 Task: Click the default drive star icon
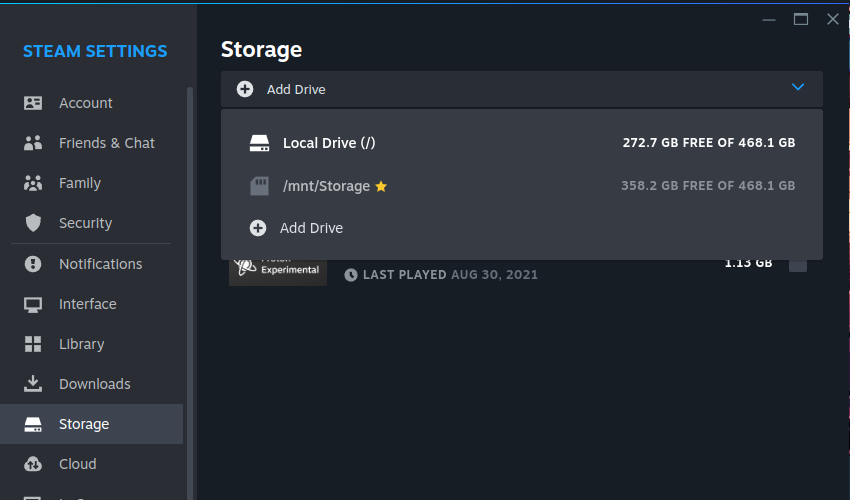pyautogui.click(x=381, y=186)
